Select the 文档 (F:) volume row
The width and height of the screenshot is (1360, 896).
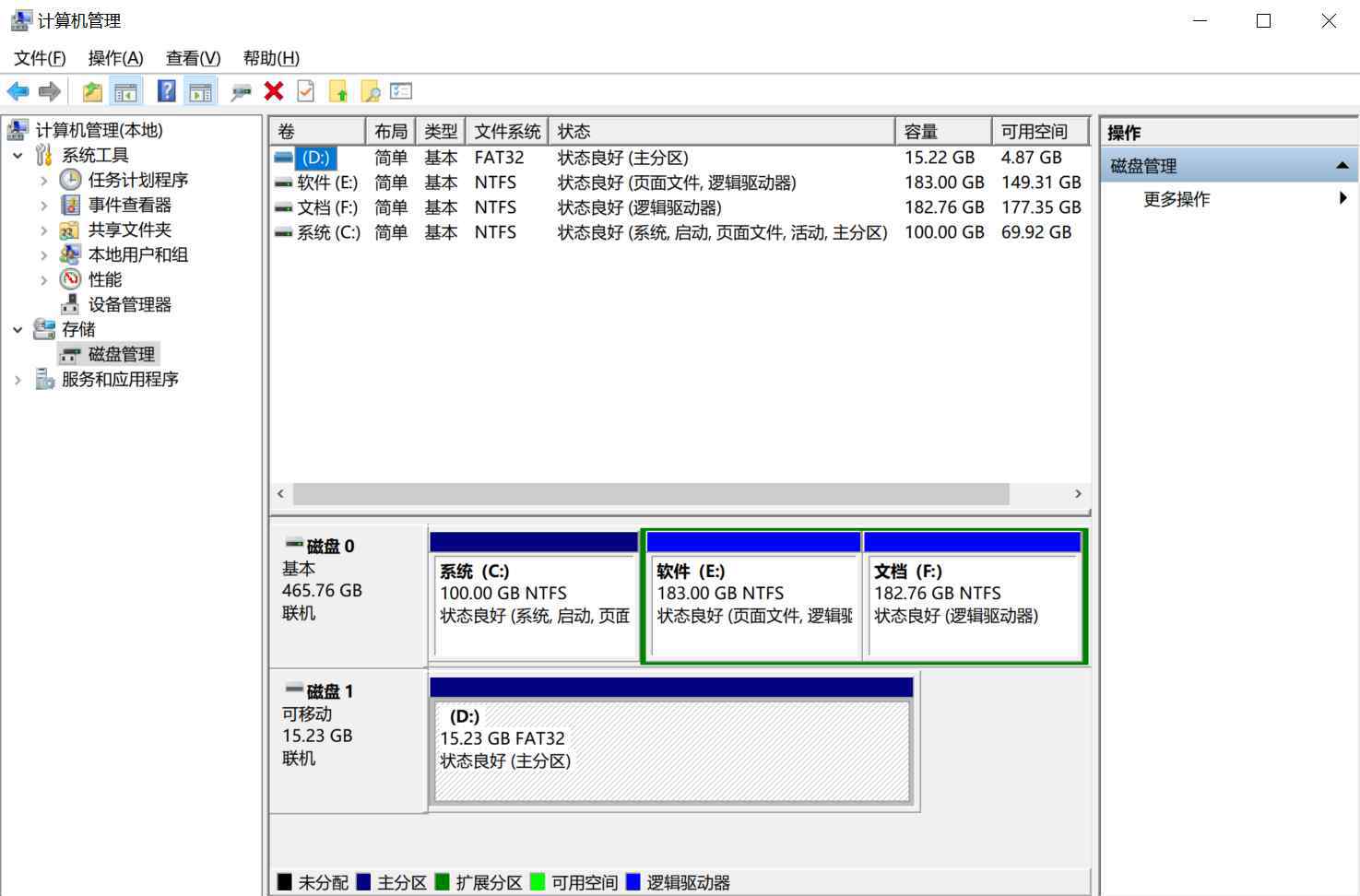coord(680,207)
